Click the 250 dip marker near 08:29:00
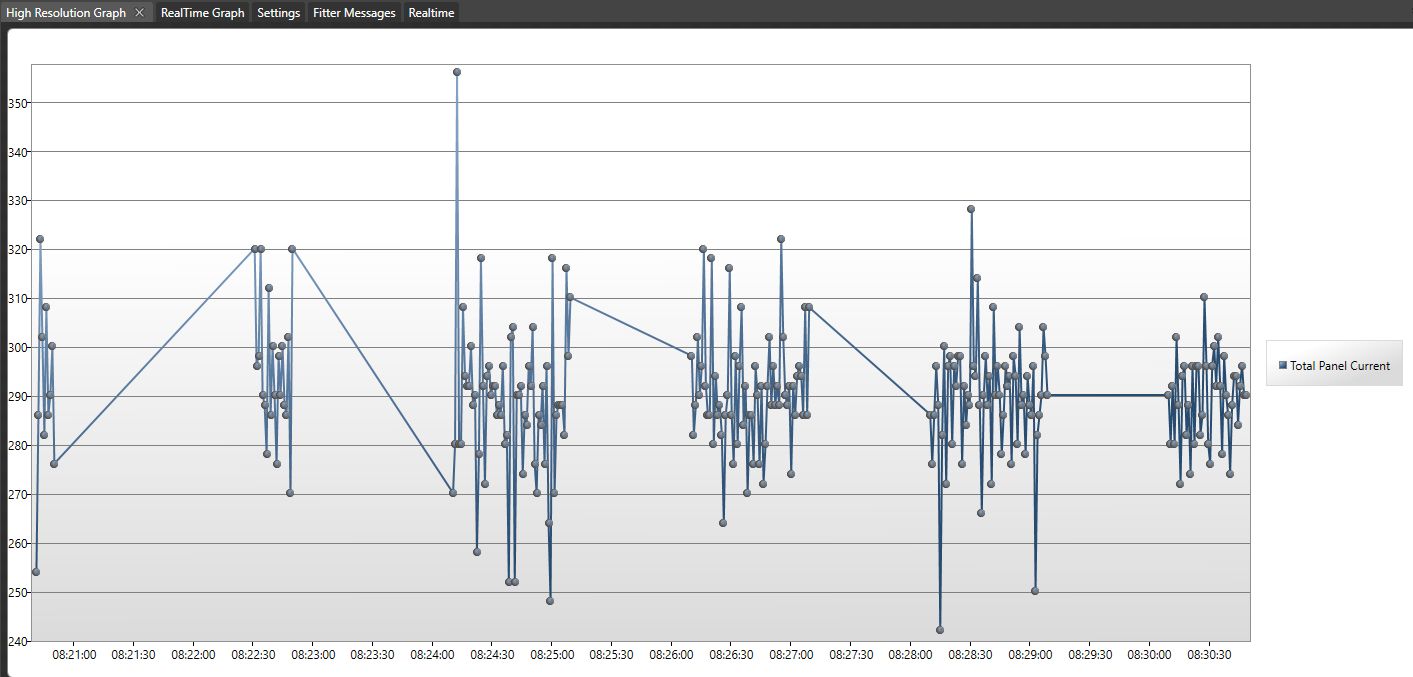The height and width of the screenshot is (677, 1413). [1035, 591]
